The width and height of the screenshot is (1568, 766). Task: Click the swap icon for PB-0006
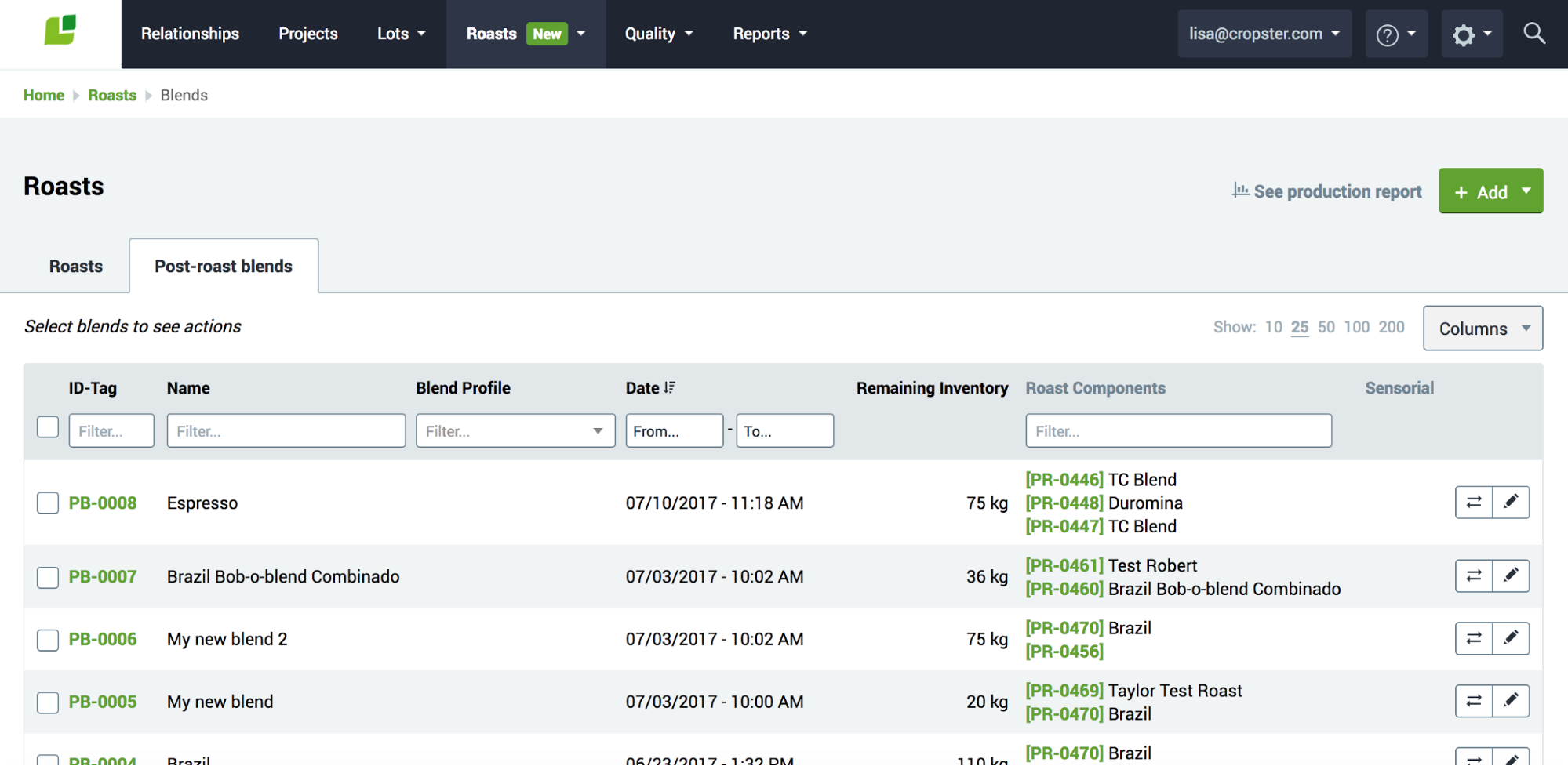[x=1474, y=639]
